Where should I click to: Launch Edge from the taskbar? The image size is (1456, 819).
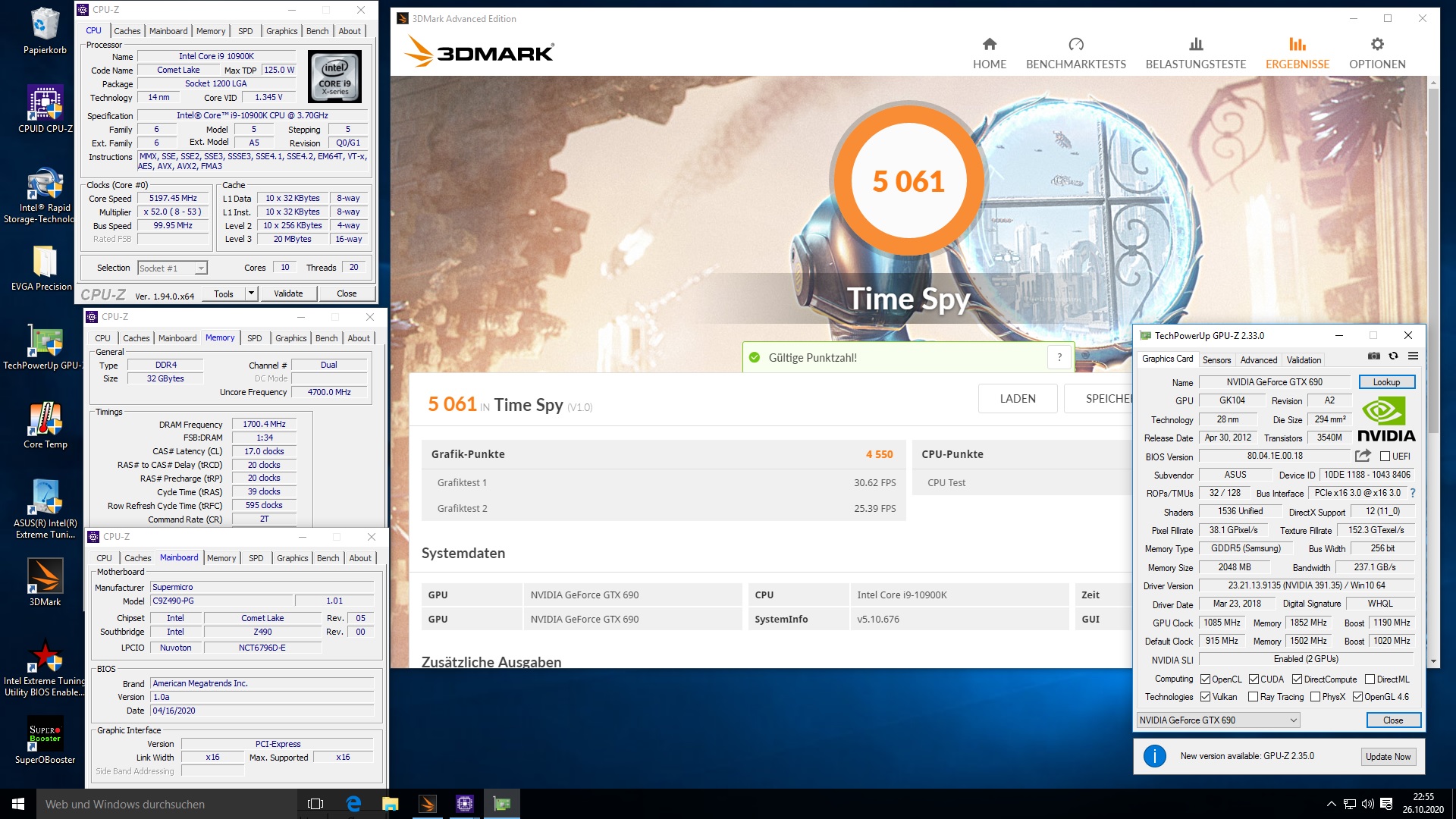point(353,804)
